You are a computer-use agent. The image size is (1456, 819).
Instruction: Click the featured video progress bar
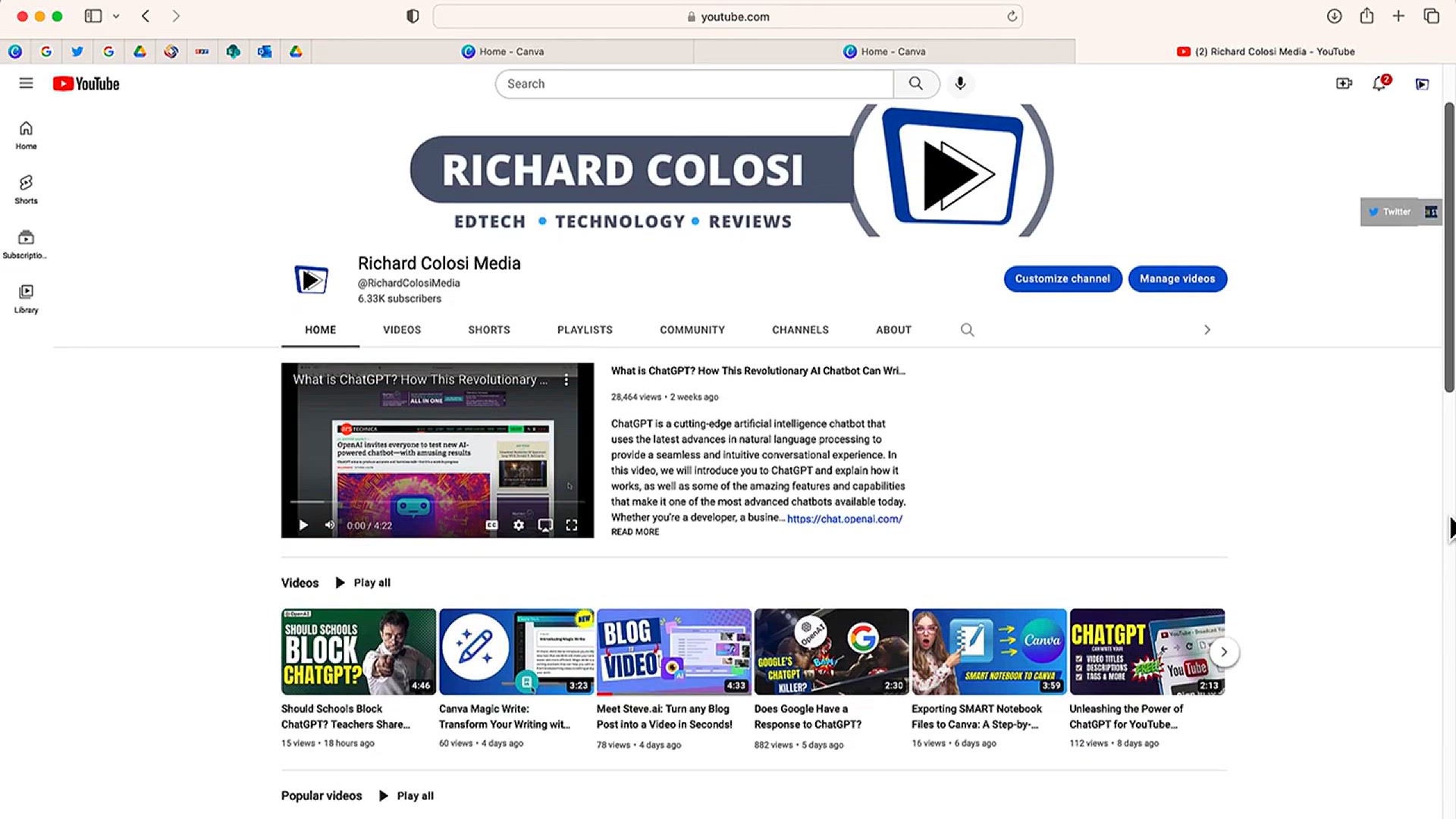click(x=438, y=502)
